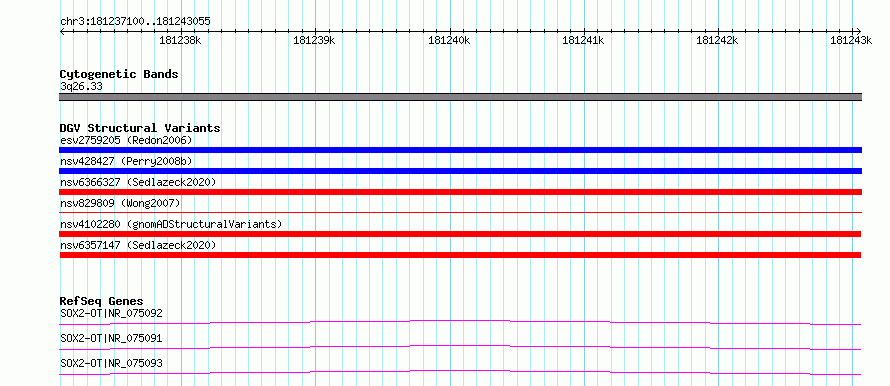The width and height of the screenshot is (890, 386).
Task: Open the SOX2-OT|NR_075091 transcript label
Action: (x=111, y=338)
